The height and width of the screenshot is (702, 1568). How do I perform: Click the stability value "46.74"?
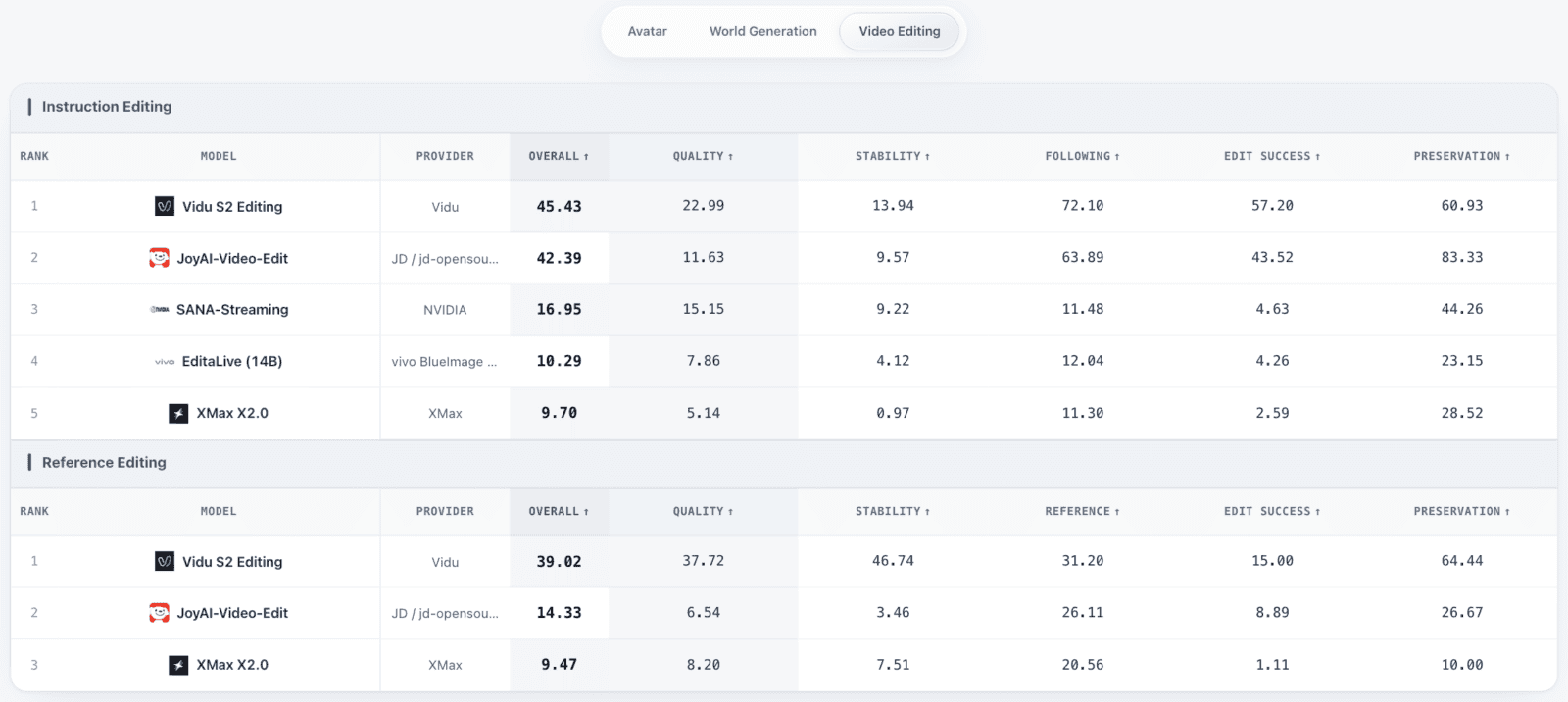[893, 561]
